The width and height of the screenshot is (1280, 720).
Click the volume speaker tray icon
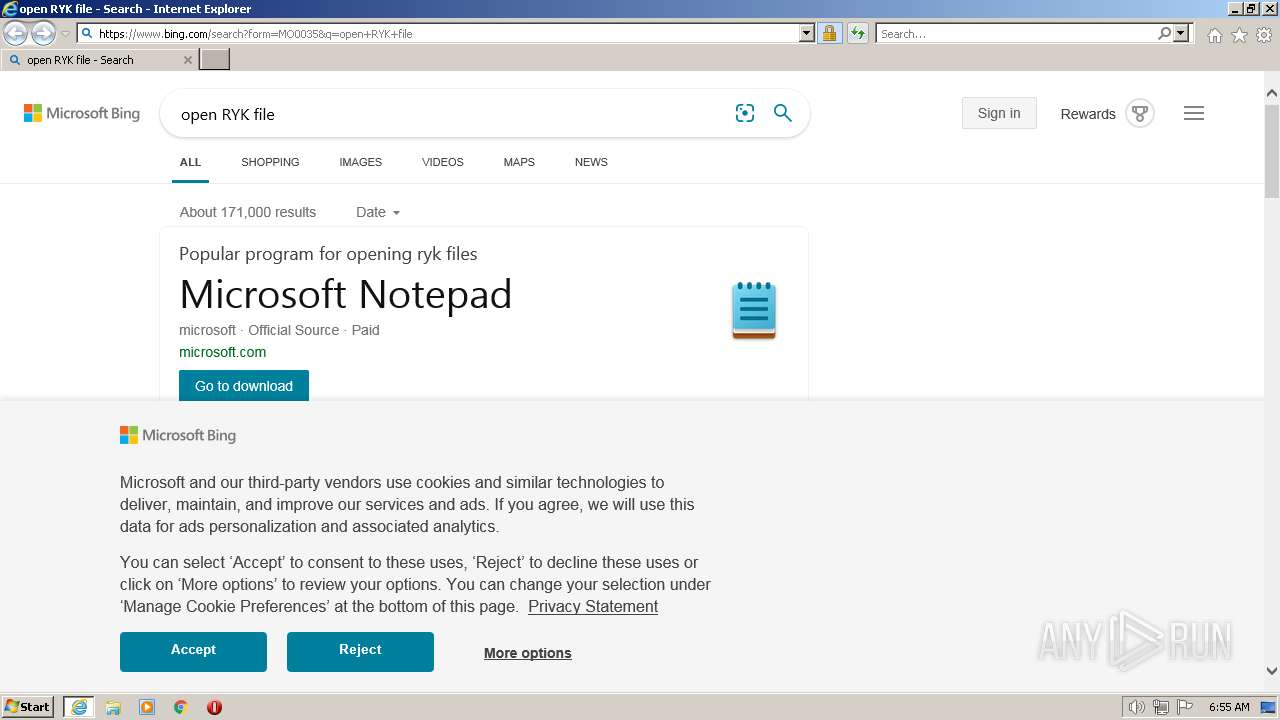pos(1137,707)
